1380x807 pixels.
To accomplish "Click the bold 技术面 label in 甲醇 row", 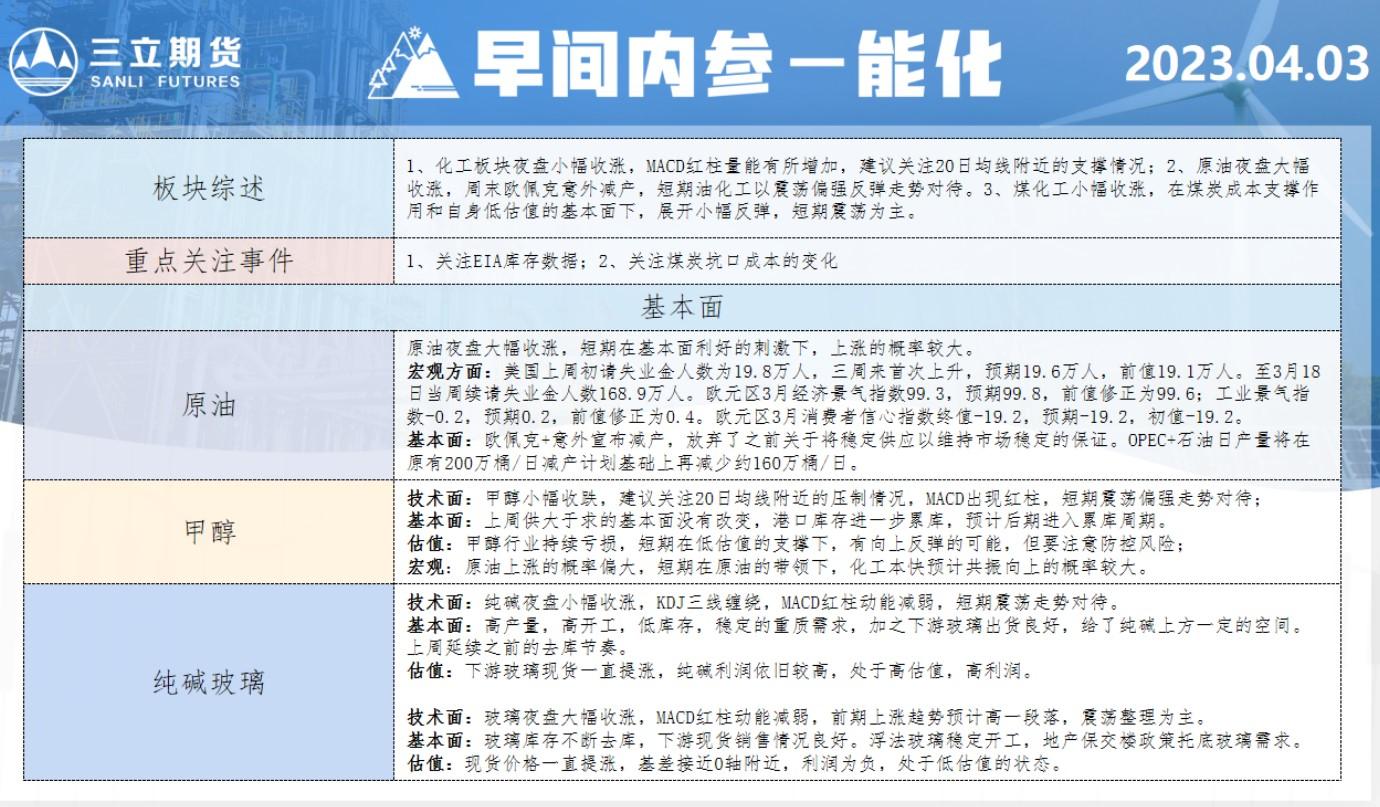I will [439, 499].
